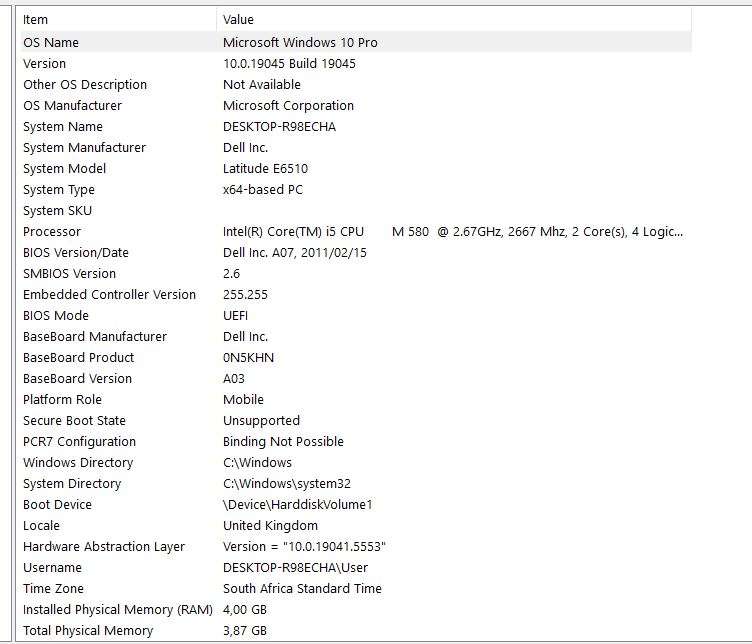Click the Item column header
752x644 pixels.
click(x=118, y=20)
